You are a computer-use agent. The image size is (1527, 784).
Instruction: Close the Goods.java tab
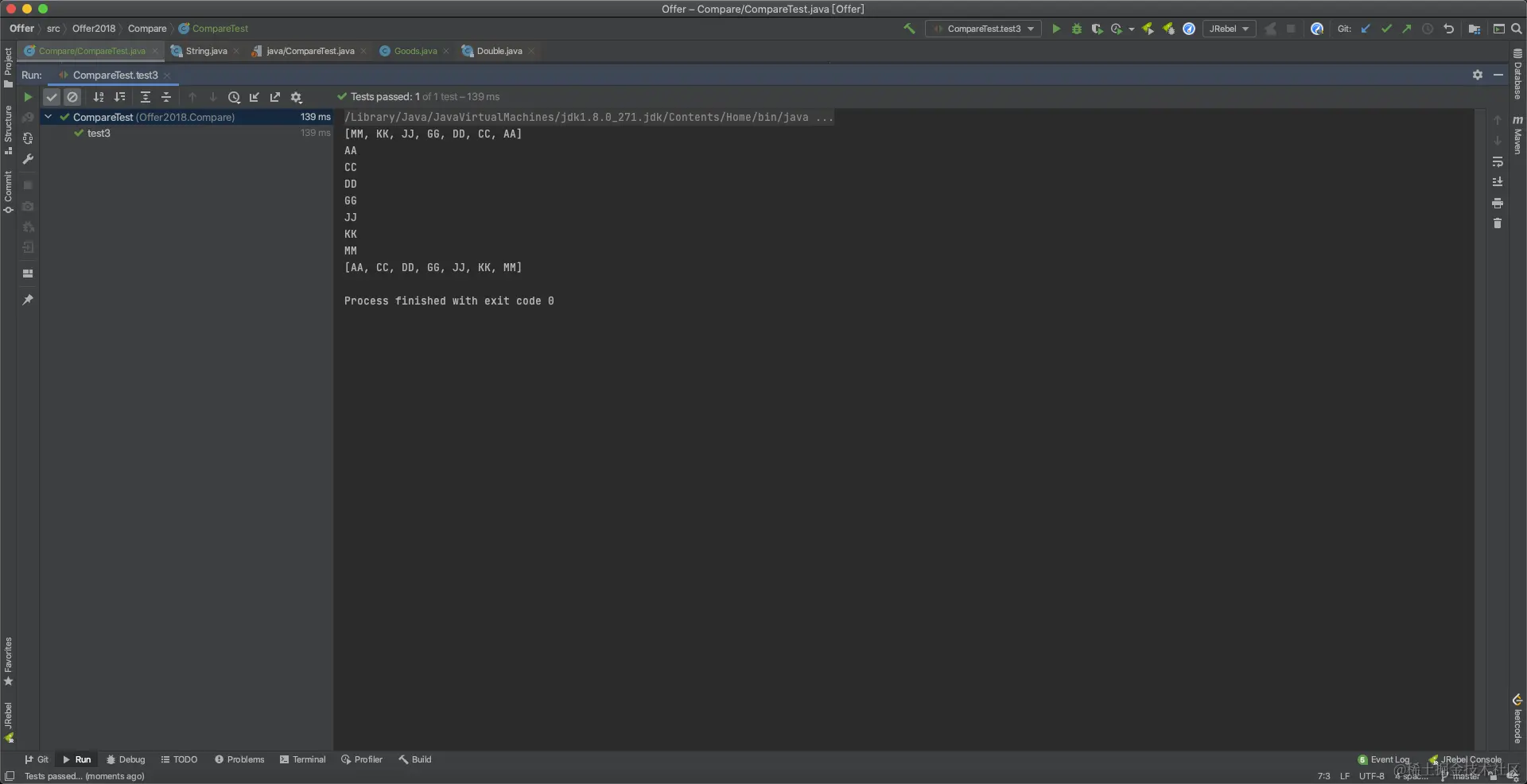tap(446, 51)
